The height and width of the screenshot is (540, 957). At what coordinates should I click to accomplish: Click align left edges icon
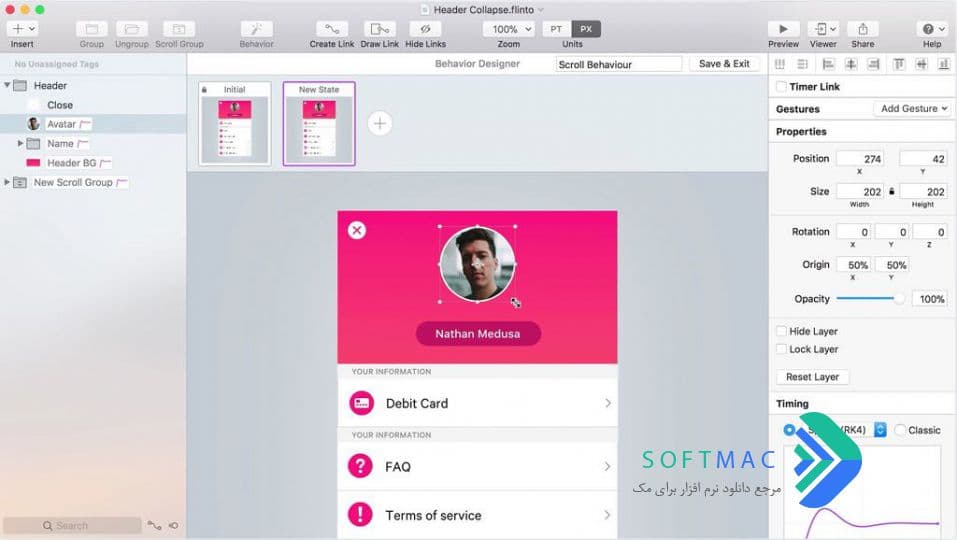pos(828,63)
